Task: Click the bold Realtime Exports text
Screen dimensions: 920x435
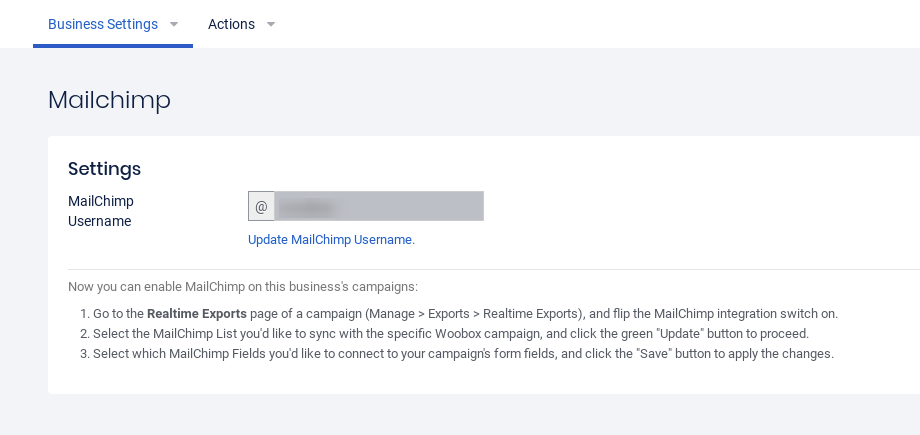Action: point(197,314)
